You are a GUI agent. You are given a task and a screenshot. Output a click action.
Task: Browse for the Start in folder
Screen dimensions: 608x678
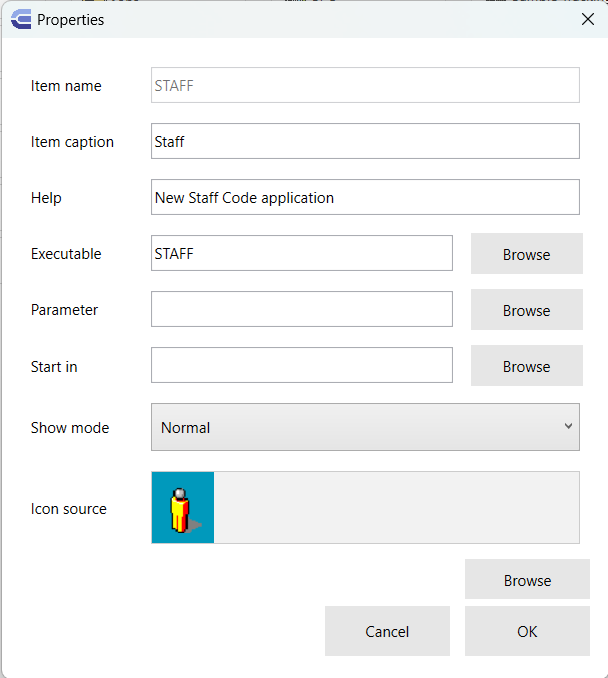pyautogui.click(x=526, y=366)
